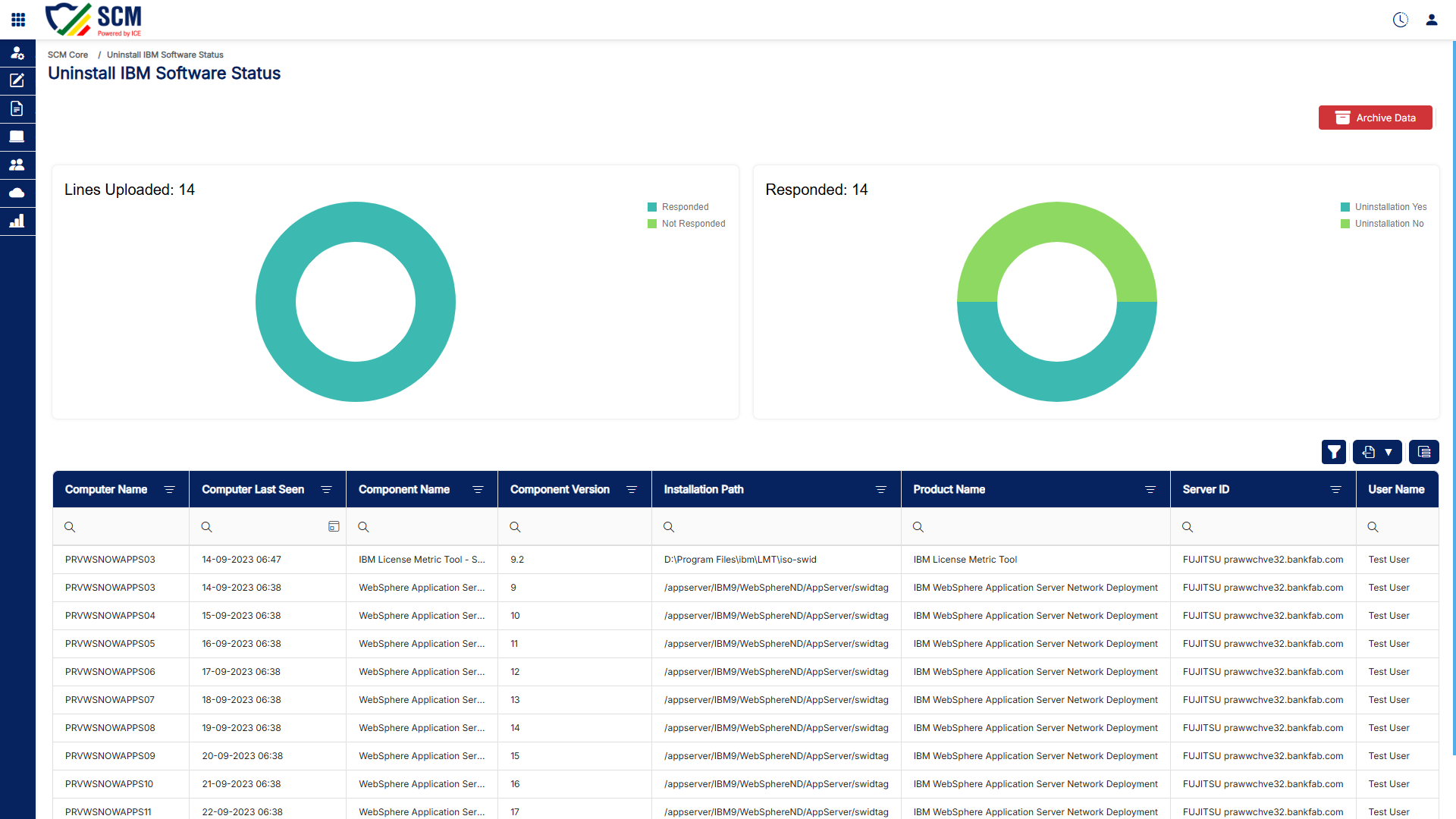The image size is (1456, 819).
Task: Toggle Uninstallation Yes legend item
Action: click(1384, 207)
